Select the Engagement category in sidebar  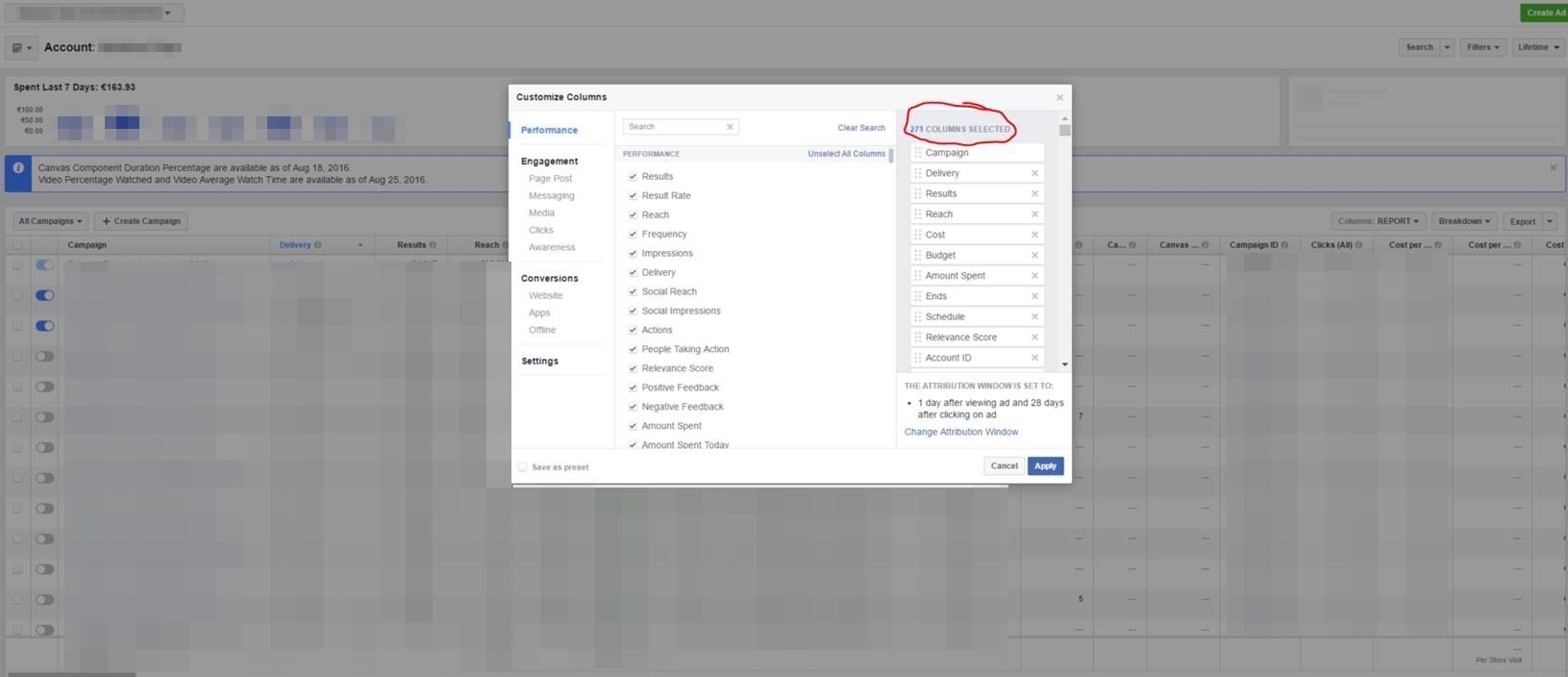tap(549, 162)
